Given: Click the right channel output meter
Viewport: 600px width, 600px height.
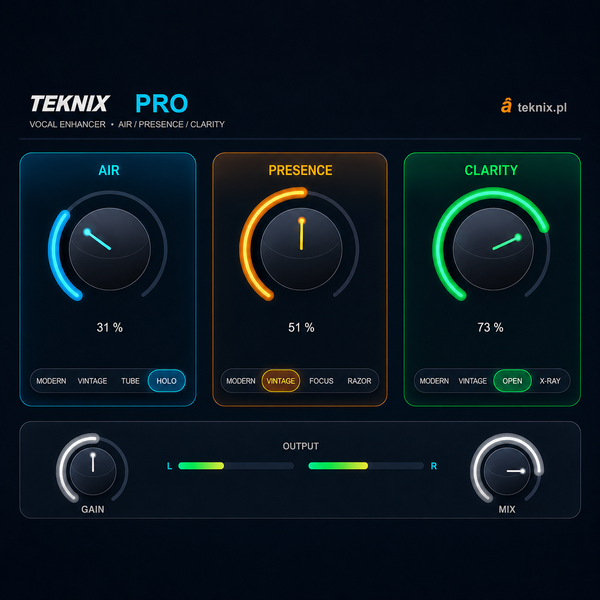Looking at the screenshot, I should click(x=366, y=466).
